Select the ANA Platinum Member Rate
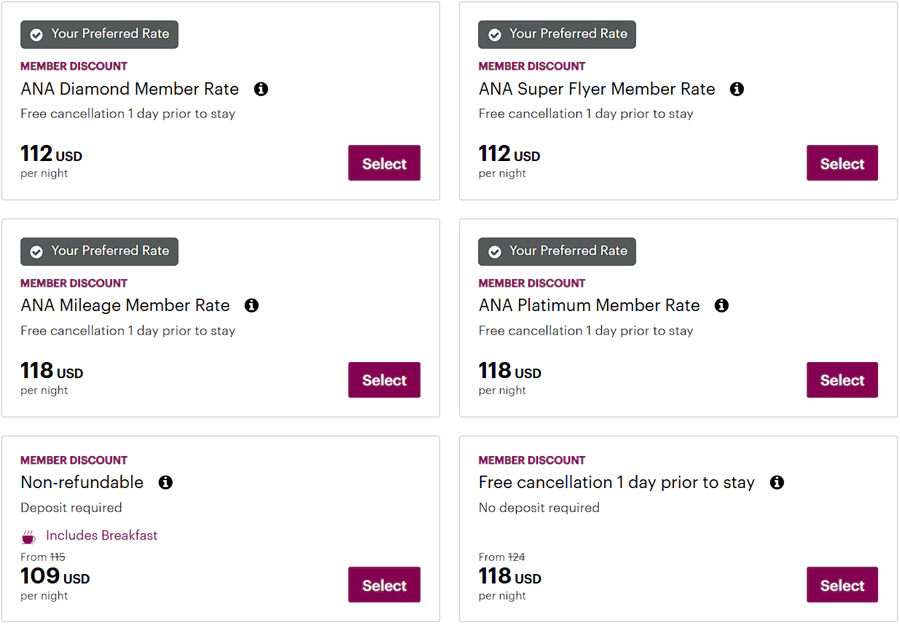The width and height of the screenshot is (900, 625). click(x=842, y=380)
